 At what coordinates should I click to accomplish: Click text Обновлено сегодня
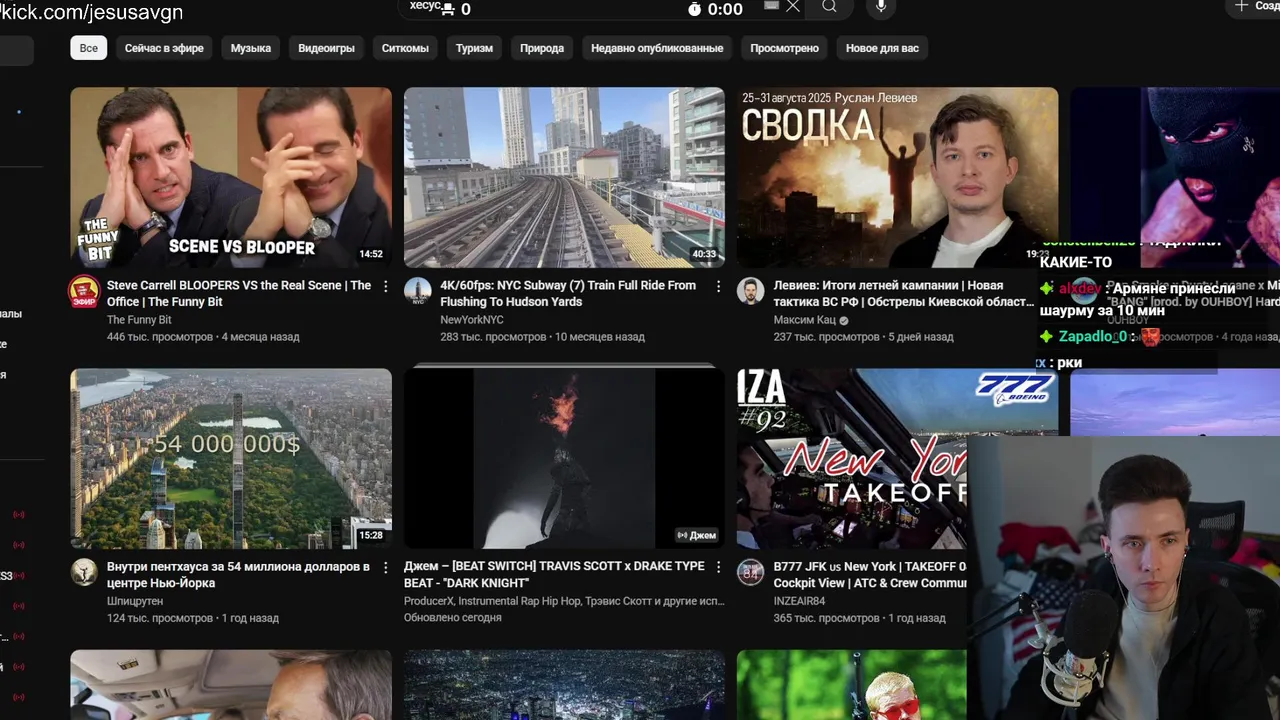tap(453, 618)
